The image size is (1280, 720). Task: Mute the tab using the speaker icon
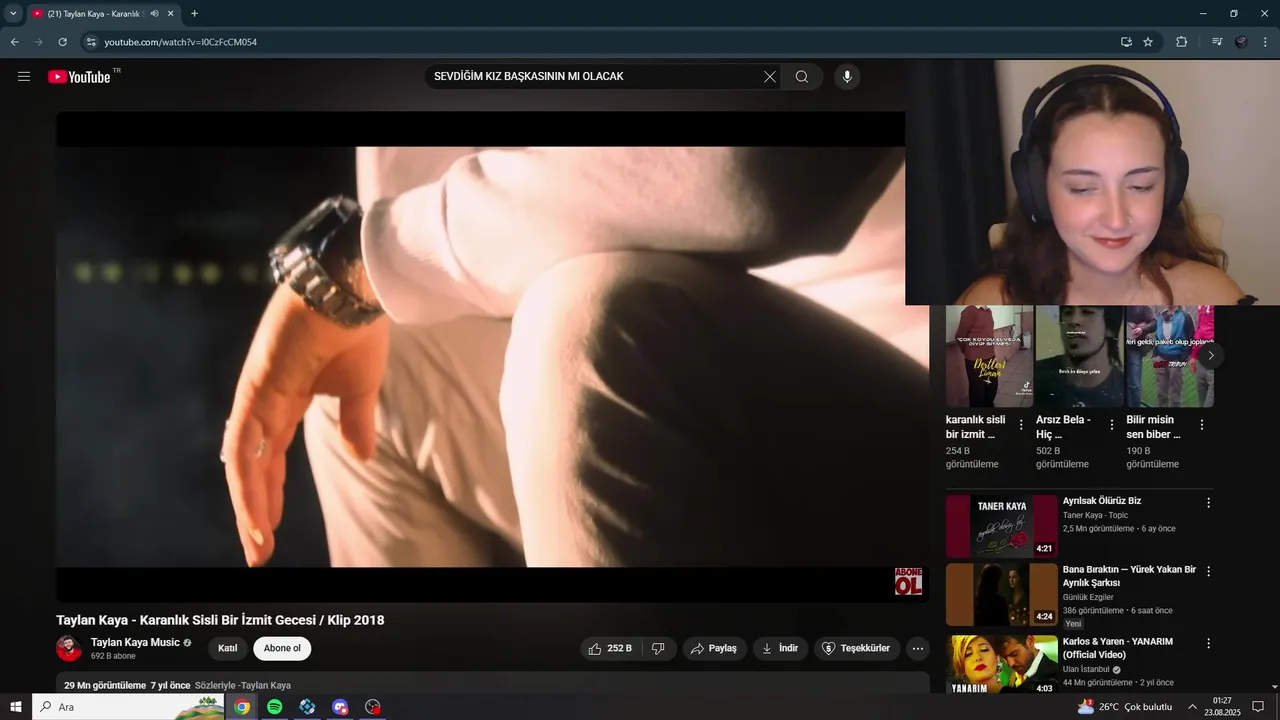coord(154,14)
